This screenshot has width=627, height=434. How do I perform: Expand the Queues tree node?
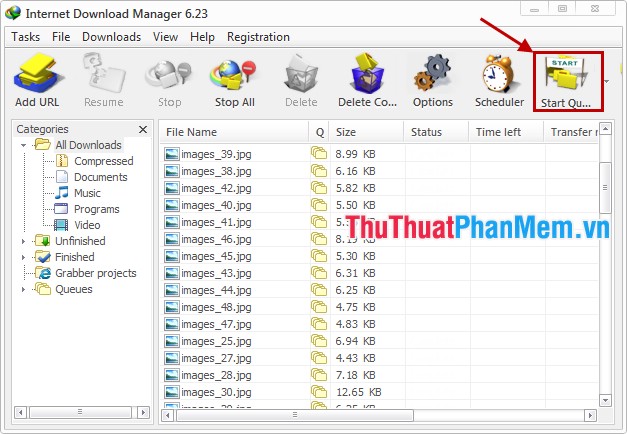tap(23, 289)
